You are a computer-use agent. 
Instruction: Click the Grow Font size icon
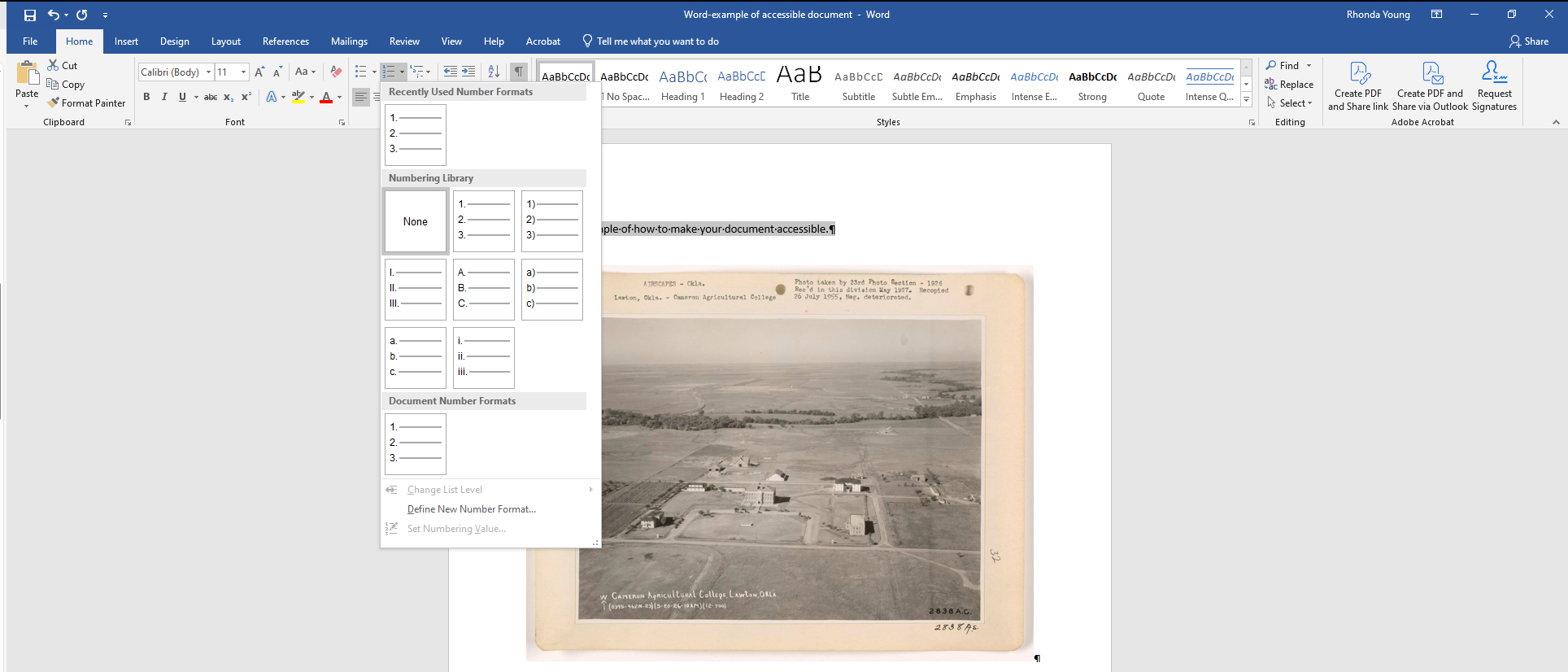click(259, 72)
